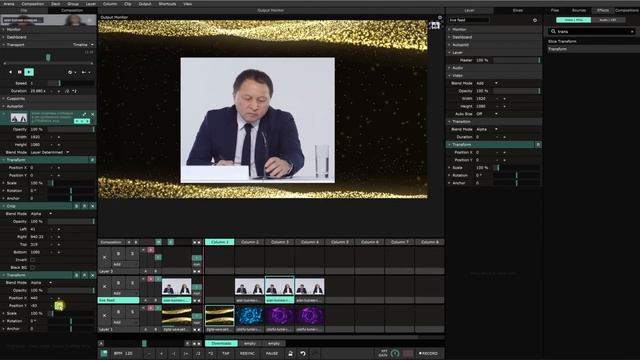Viewport: 640px width, 360px height.
Task: Click the divide tempo by two button
Action: [x=198, y=353]
